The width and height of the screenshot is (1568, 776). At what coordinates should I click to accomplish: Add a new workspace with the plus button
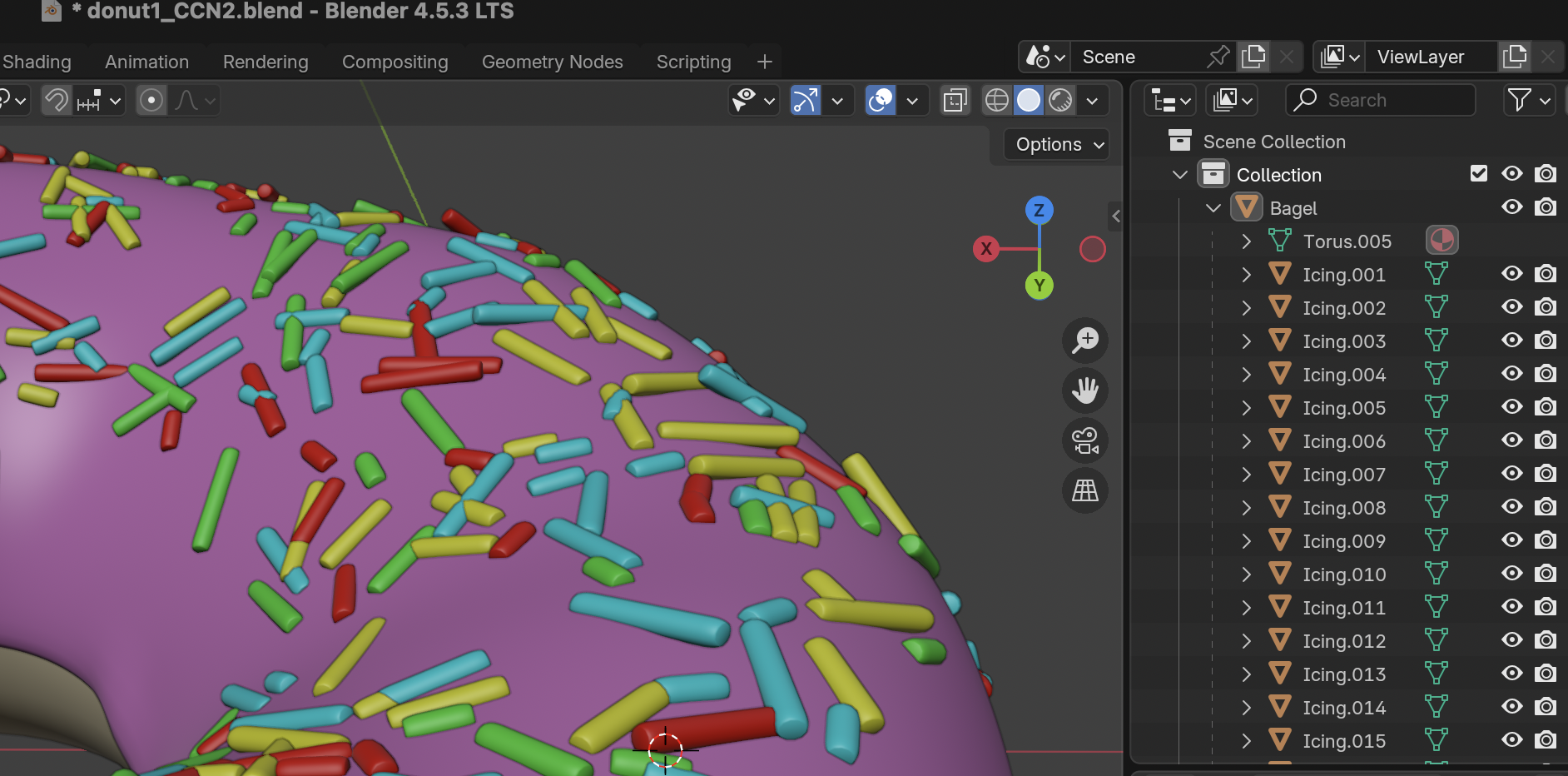pyautogui.click(x=763, y=61)
